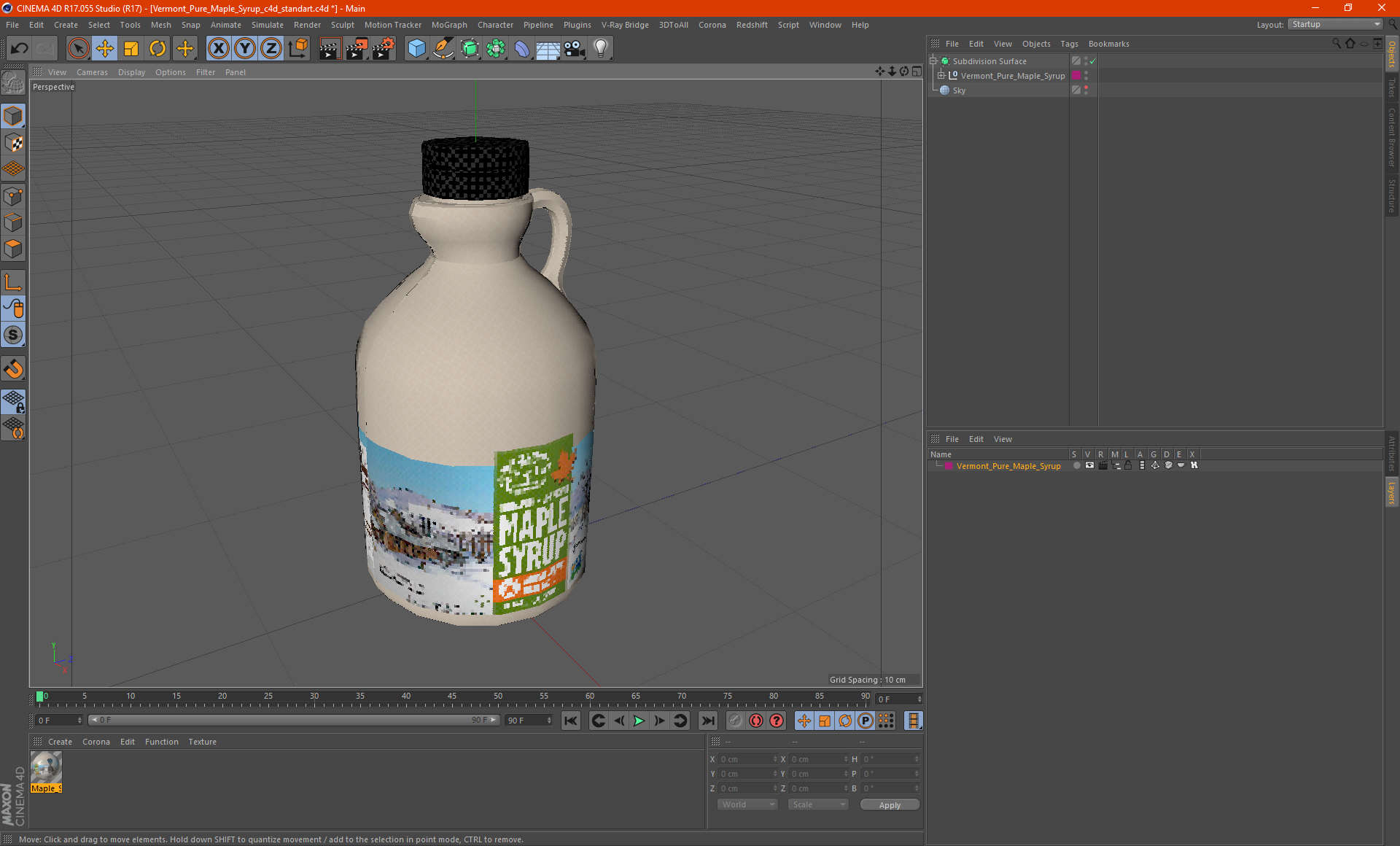Open Edit Render Settings
The image size is (1400, 846).
click(x=384, y=49)
